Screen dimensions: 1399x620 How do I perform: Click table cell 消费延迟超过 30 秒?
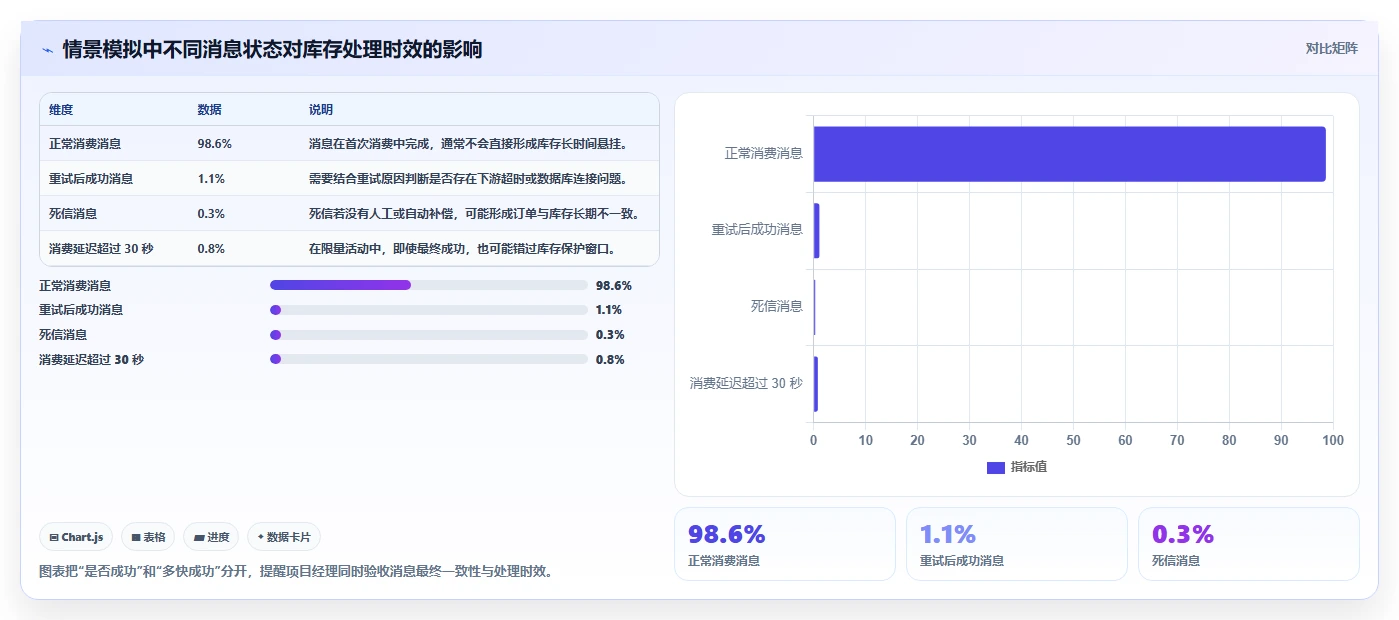[101, 249]
